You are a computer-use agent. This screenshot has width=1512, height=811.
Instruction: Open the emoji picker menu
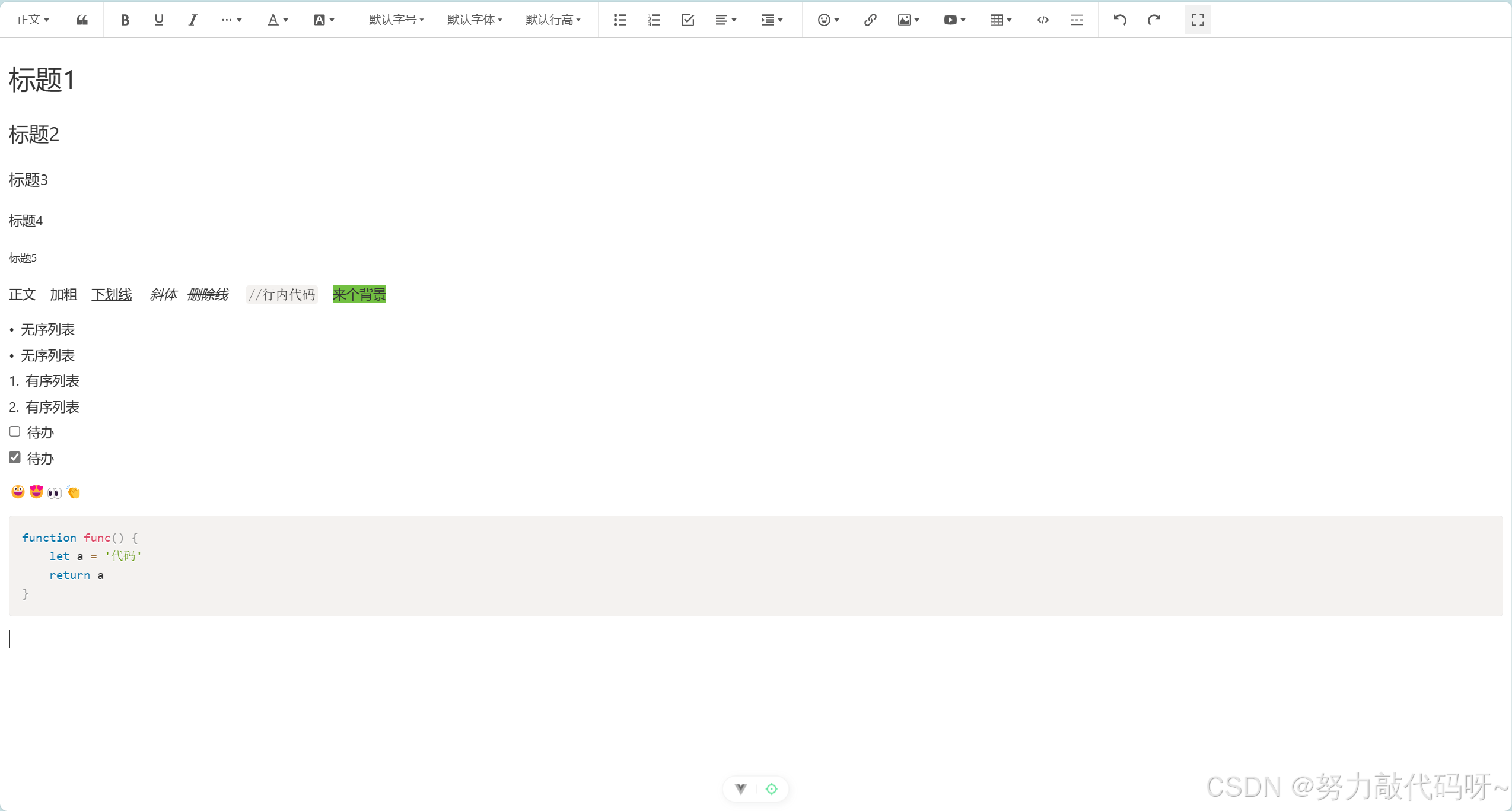point(828,20)
